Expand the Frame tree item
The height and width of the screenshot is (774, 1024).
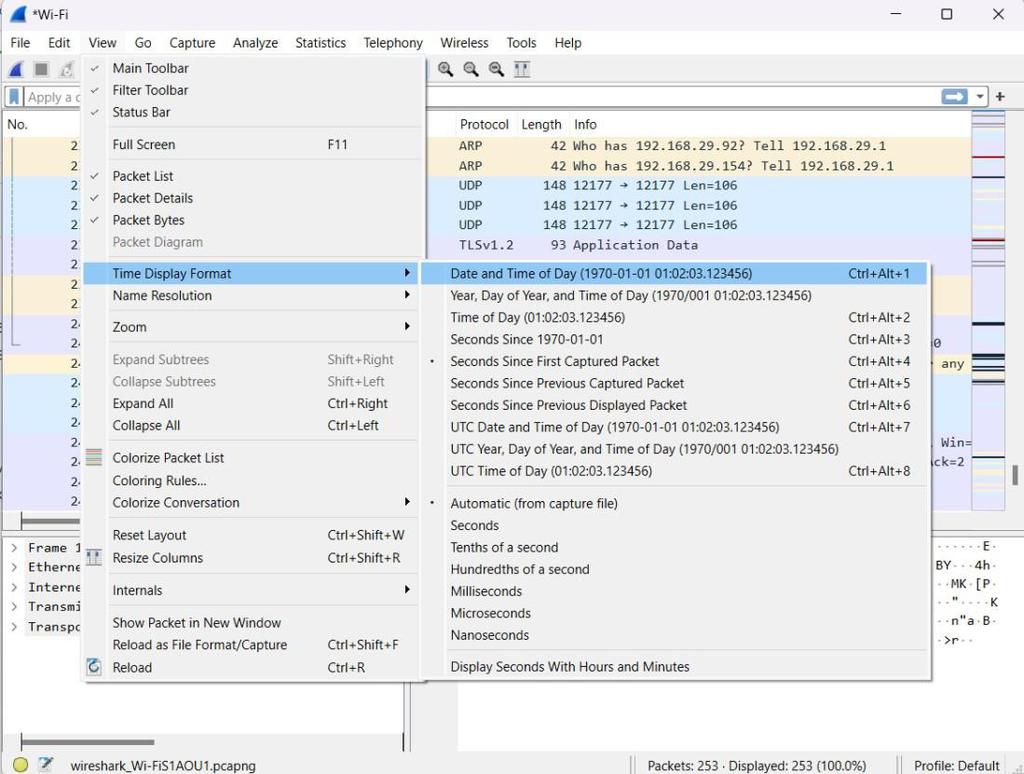coord(14,548)
